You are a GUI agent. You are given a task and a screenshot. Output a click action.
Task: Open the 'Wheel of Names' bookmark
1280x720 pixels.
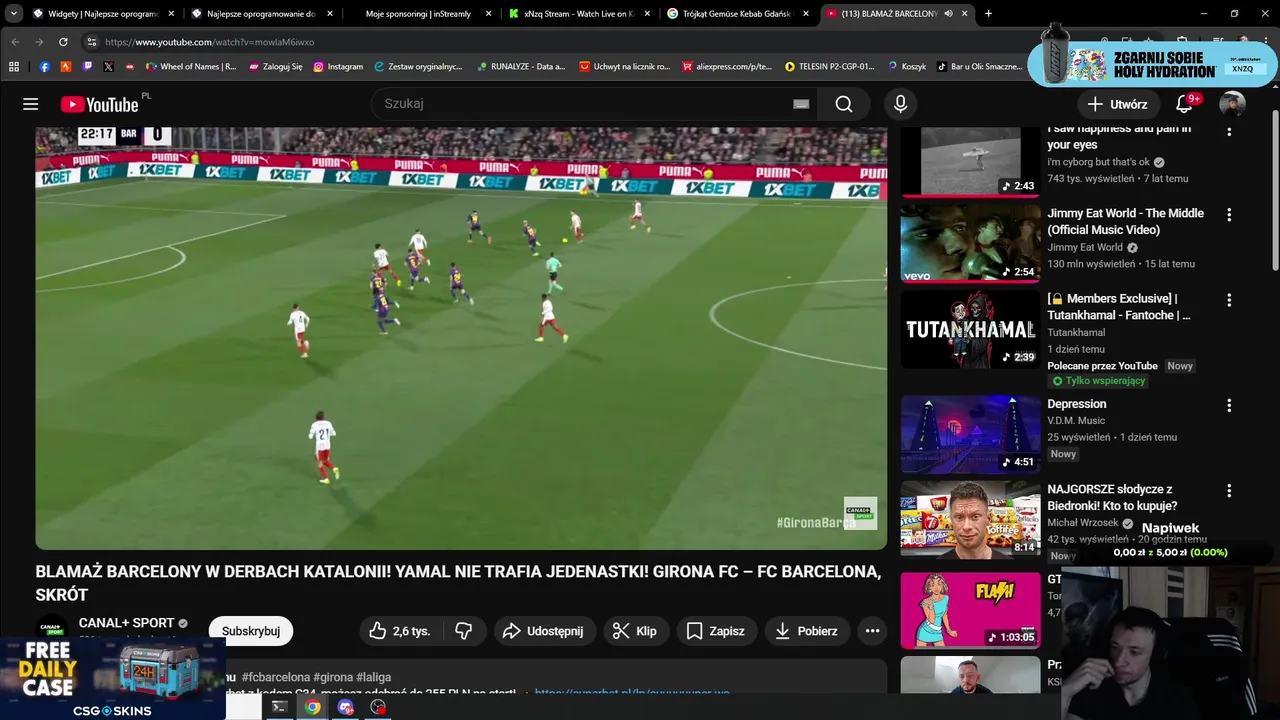tap(191, 67)
